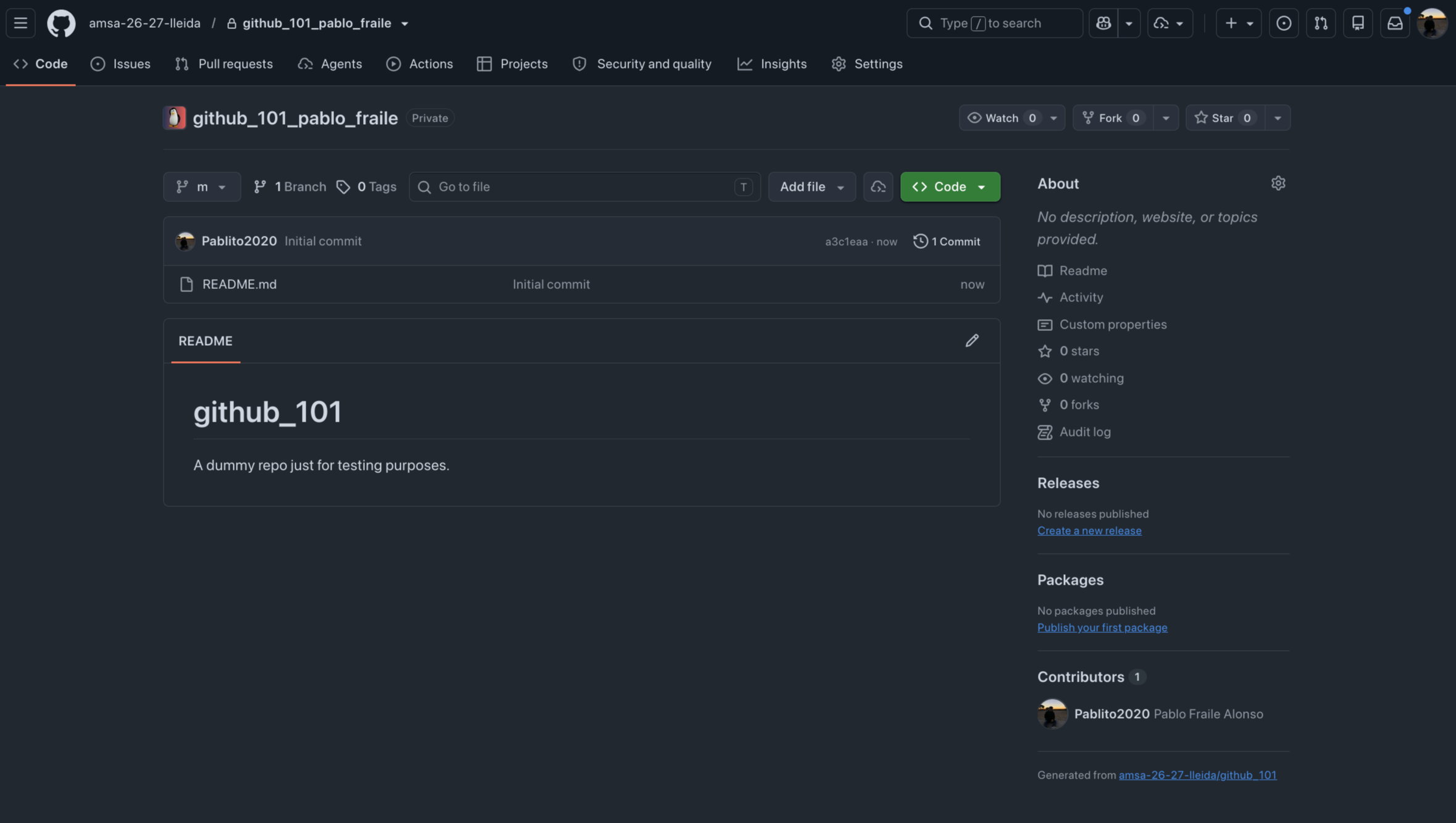The image size is (1456, 823).
Task: Click Publish your first package link
Action: point(1102,627)
